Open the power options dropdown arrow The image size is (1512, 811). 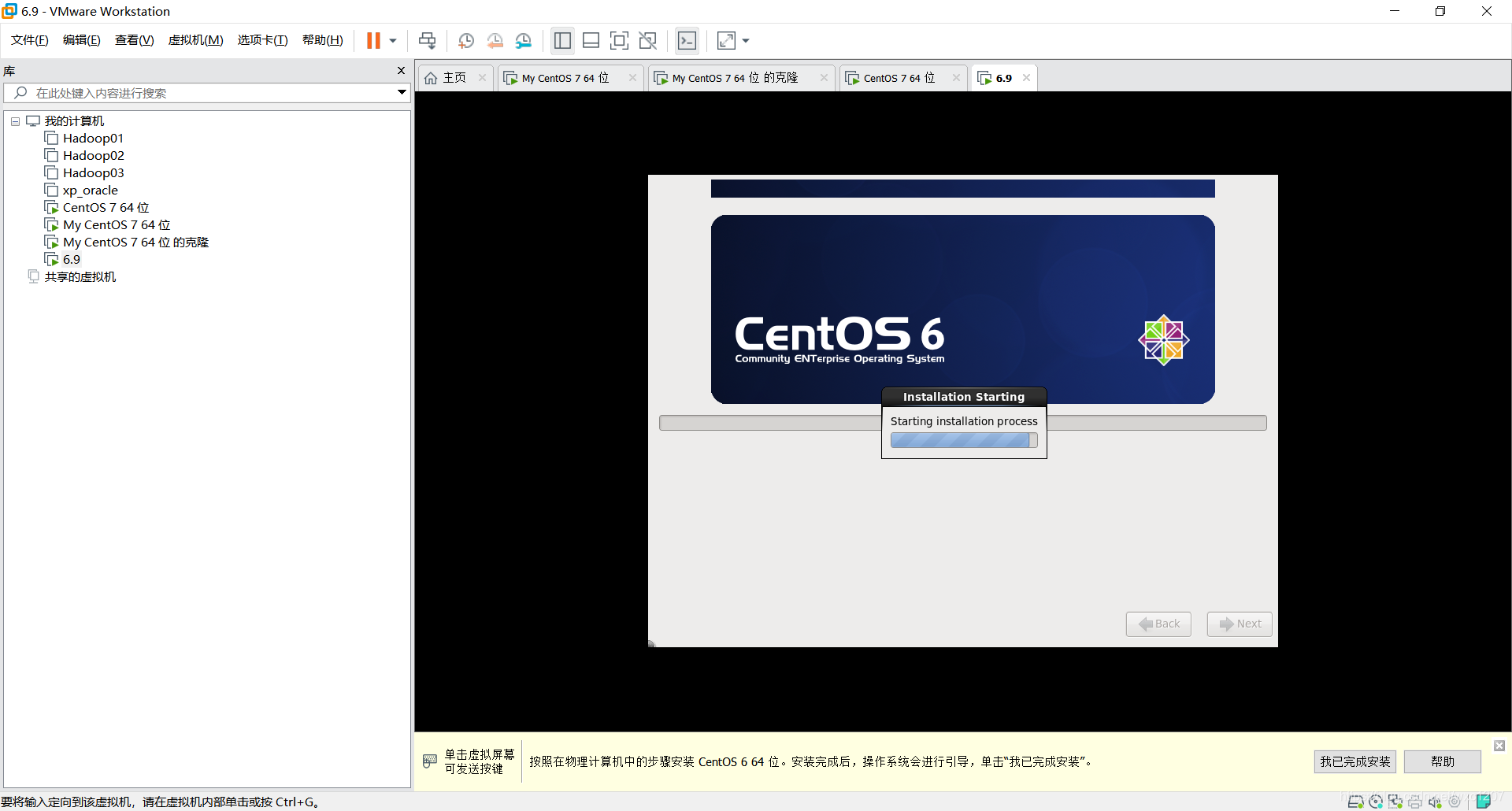393,41
